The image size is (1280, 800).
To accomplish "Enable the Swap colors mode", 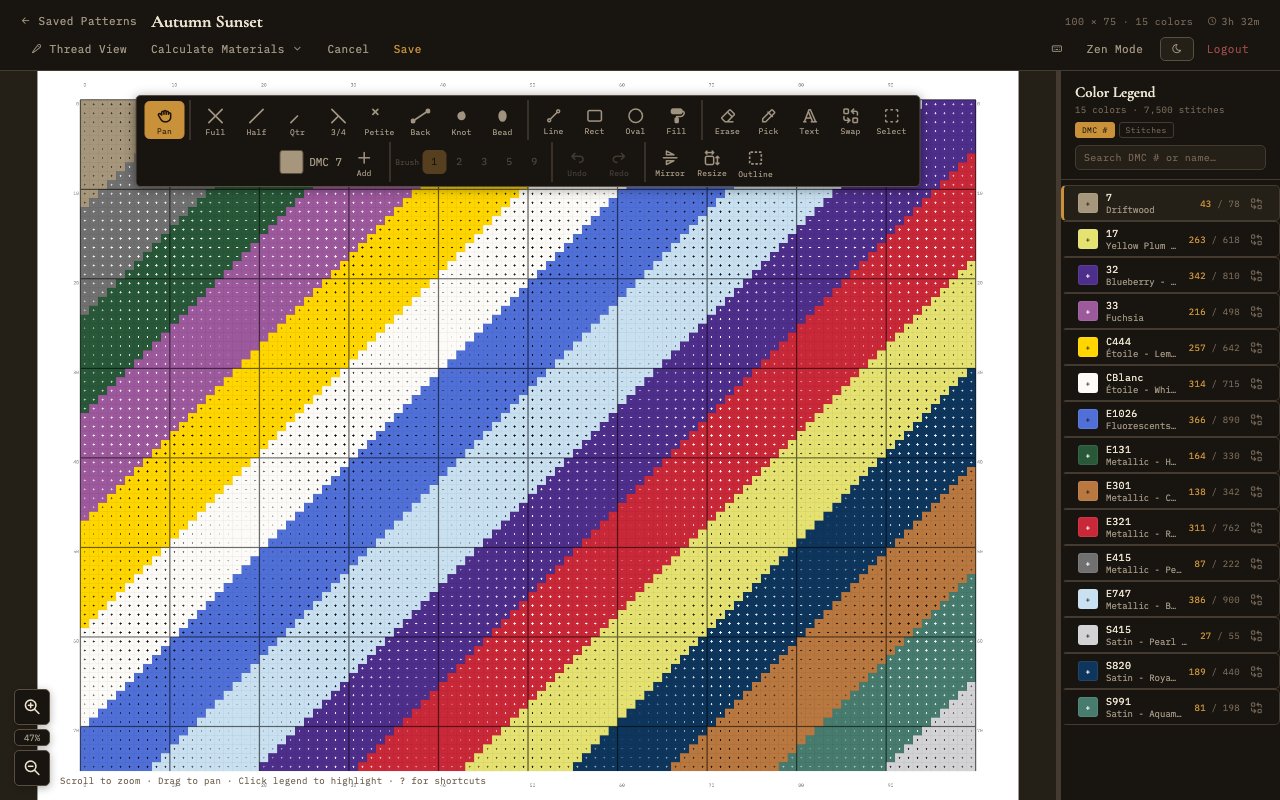I will 850,120.
